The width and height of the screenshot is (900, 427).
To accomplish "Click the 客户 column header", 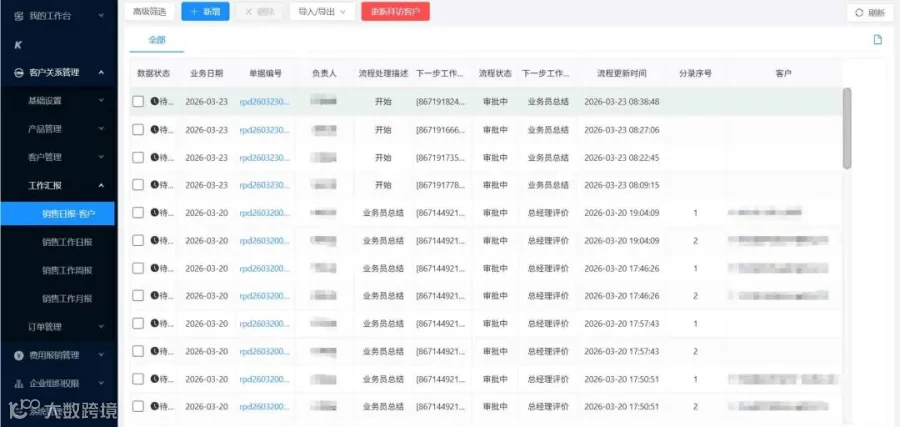I will (x=783, y=73).
